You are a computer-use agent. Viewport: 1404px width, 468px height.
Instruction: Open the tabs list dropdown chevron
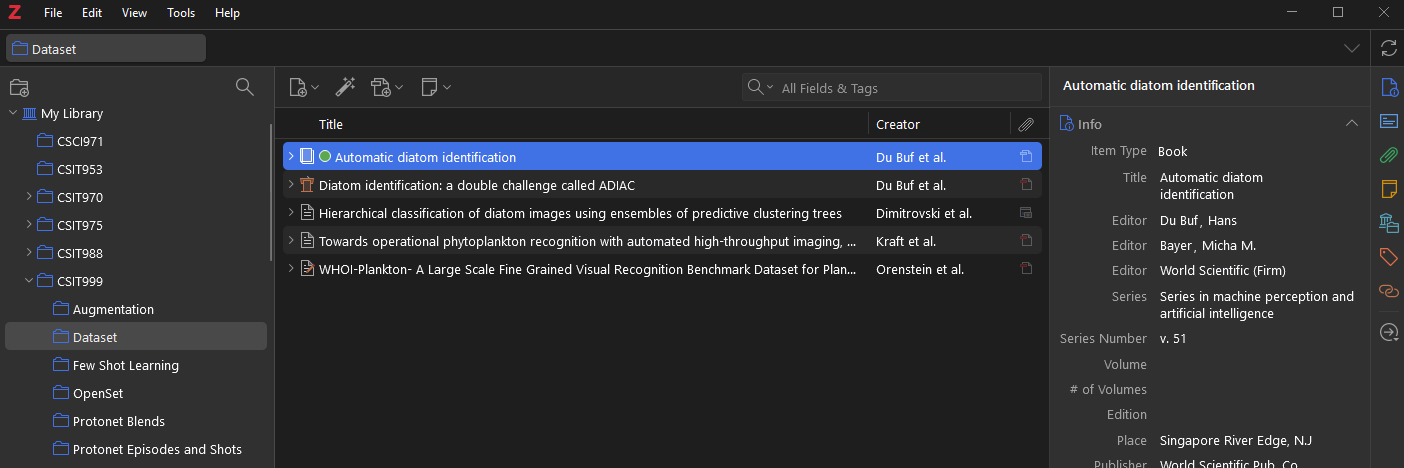tap(1352, 48)
